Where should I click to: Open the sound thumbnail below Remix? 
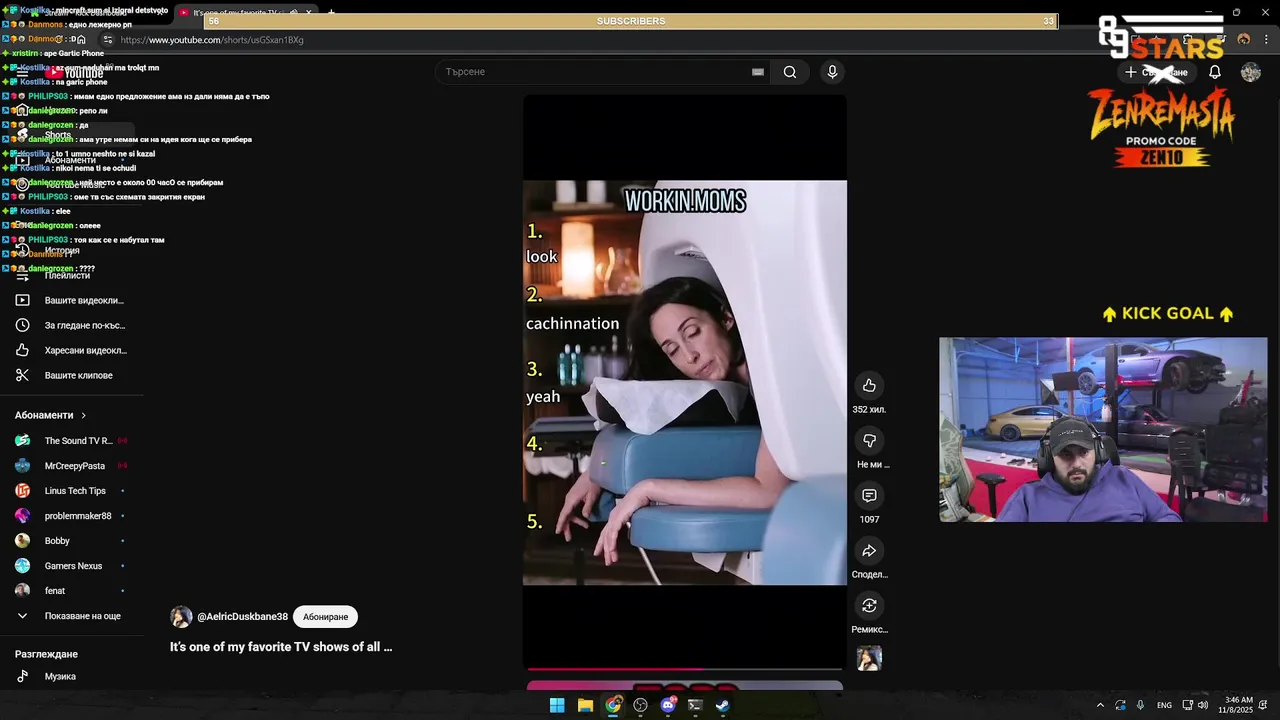pos(869,658)
